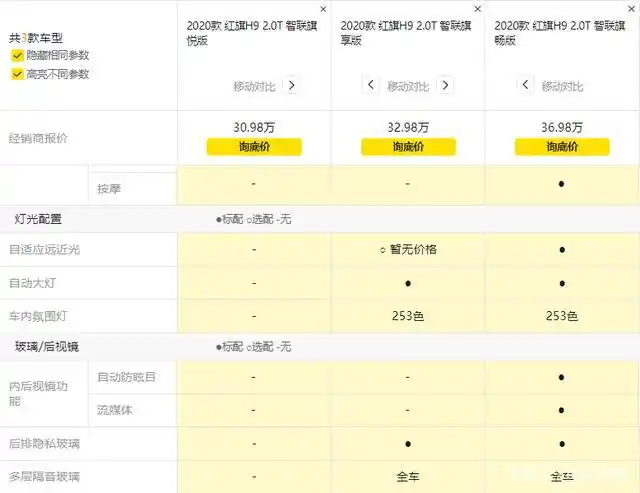Click the legend text beside 玻璃/后视镜
Screen dimensions: 640x493
coord(253,347)
